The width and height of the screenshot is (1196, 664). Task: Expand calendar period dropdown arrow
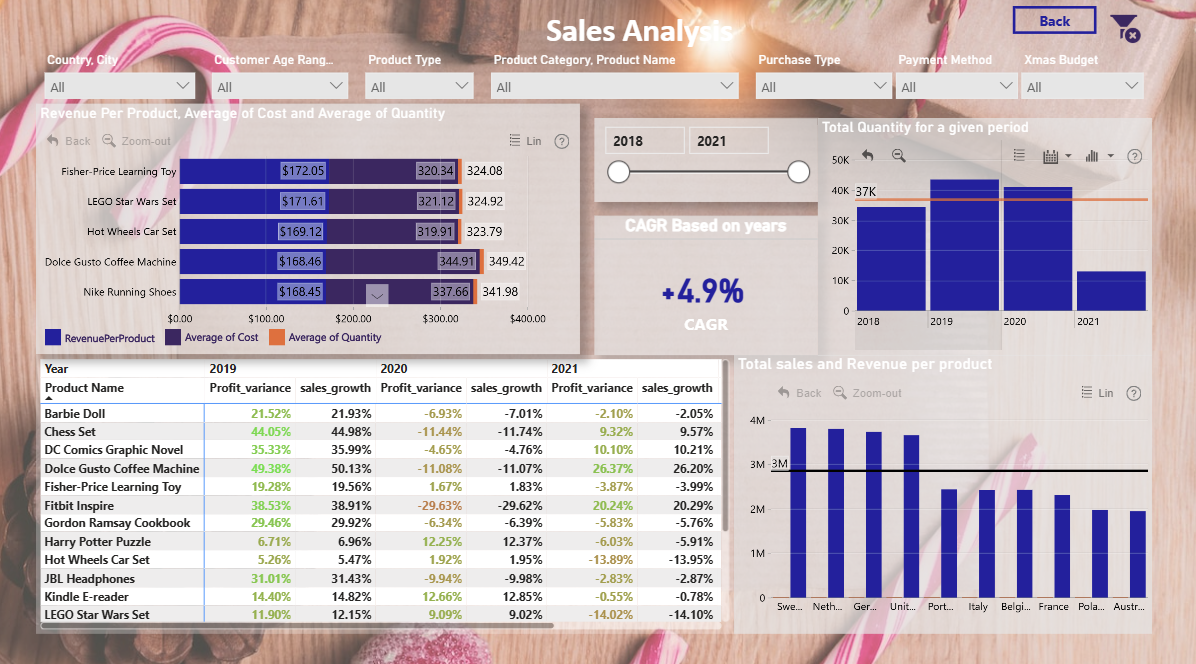[1068, 156]
